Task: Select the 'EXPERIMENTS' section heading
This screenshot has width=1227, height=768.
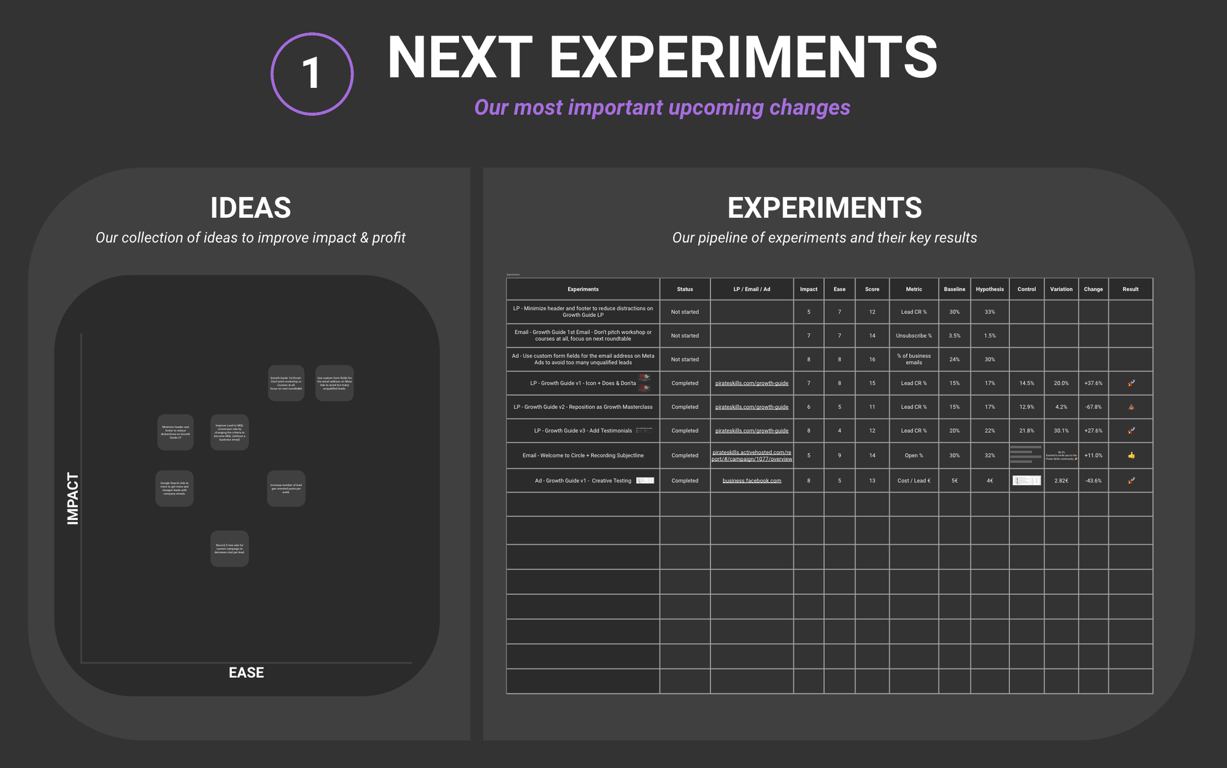Action: 824,207
